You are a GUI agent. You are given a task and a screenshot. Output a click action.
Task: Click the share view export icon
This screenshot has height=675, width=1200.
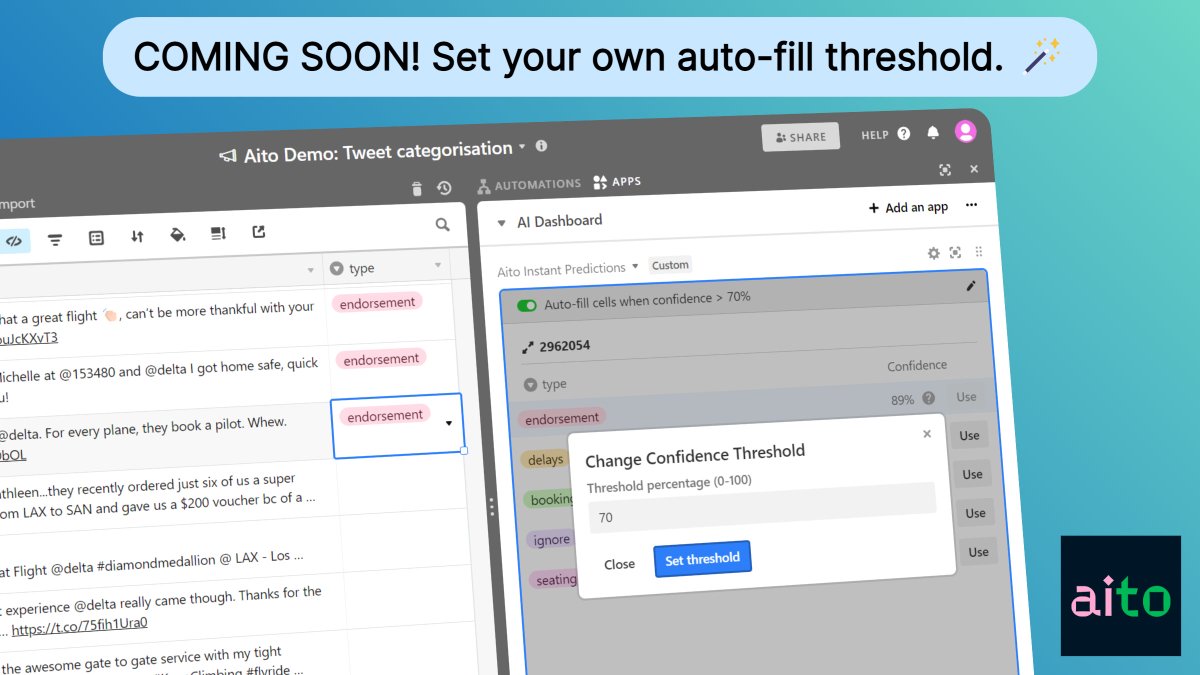tap(258, 232)
